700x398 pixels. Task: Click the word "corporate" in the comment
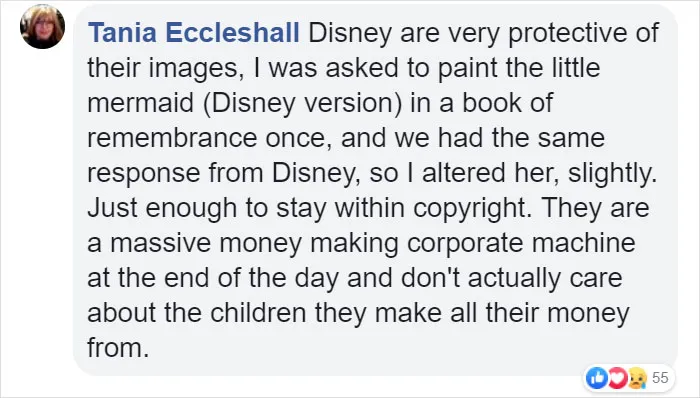464,244
